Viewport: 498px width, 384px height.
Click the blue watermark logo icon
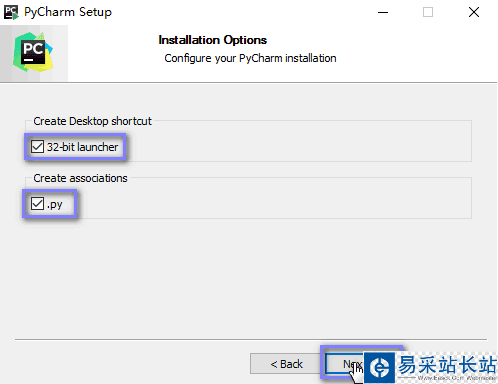click(x=380, y=368)
